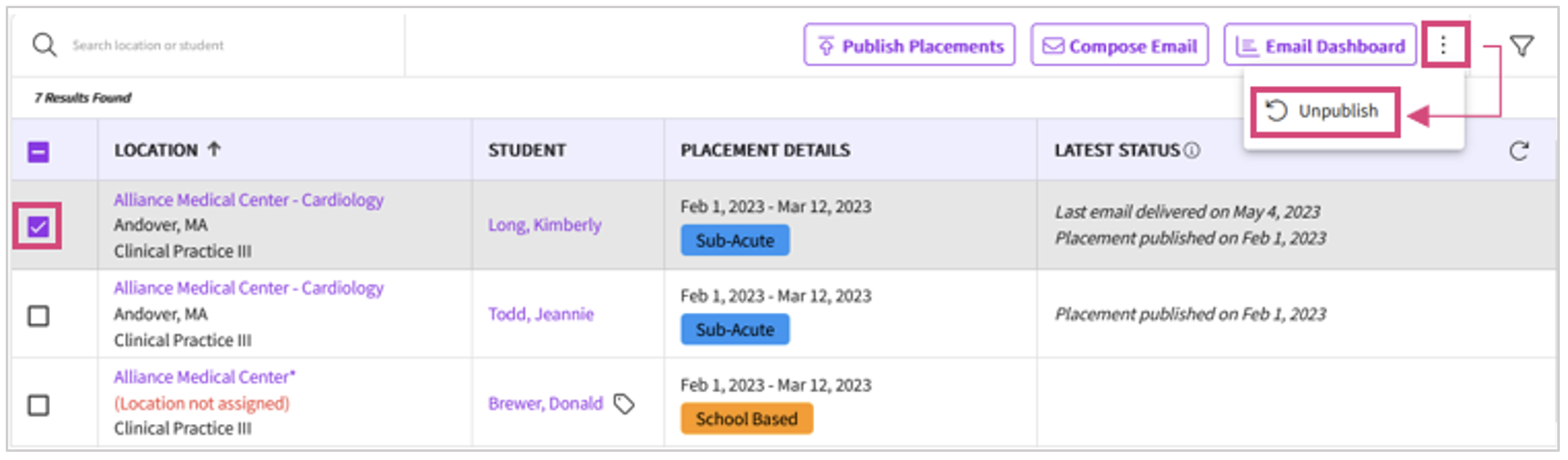Image resolution: width=1568 pixels, height=460 pixels.
Task: Click the tag icon beside Brewer, Donald
Action: (624, 404)
